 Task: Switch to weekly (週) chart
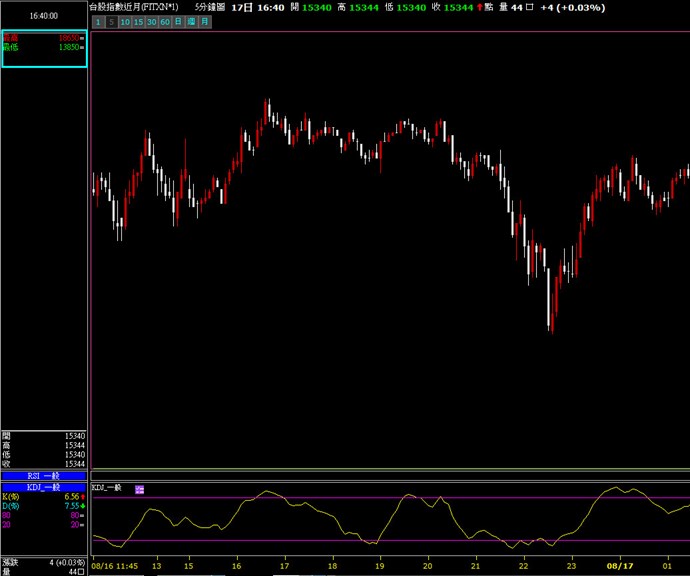[191, 21]
